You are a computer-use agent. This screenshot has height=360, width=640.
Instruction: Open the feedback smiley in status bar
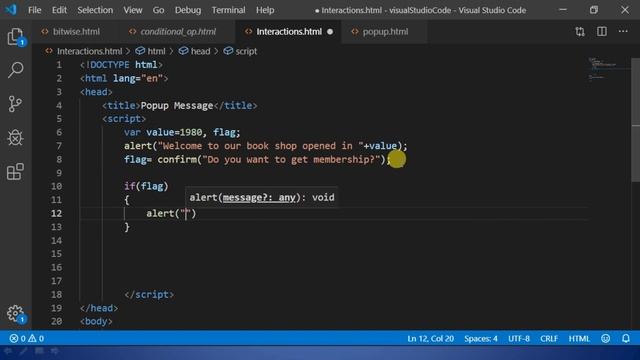click(x=605, y=338)
